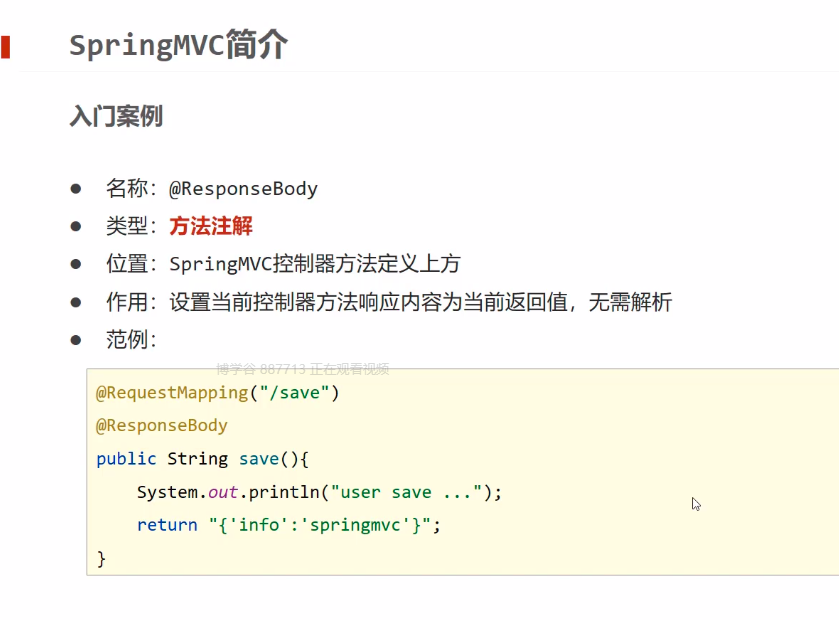This screenshot has height=620, width=839.
Task: Click the bullet point before 名称
Action: click(x=75, y=189)
